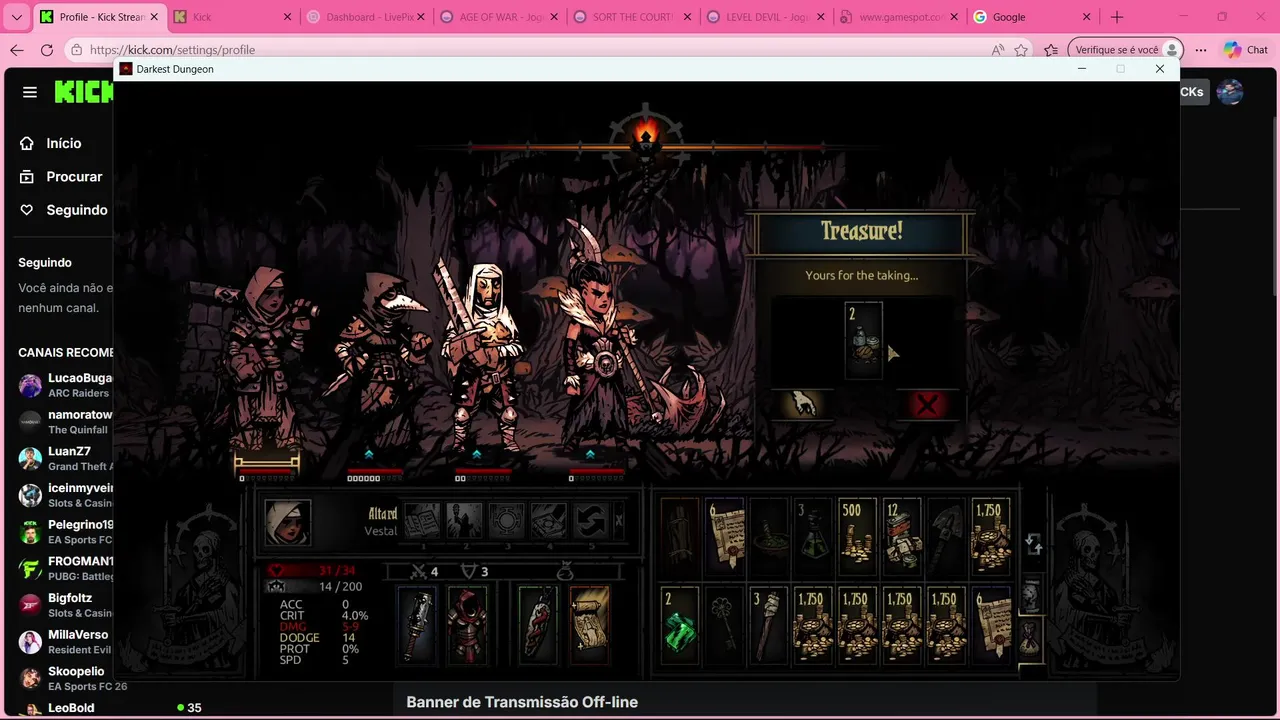The width and height of the screenshot is (1280, 720).
Task: Switch to the map side tab
Action: tap(1030, 596)
